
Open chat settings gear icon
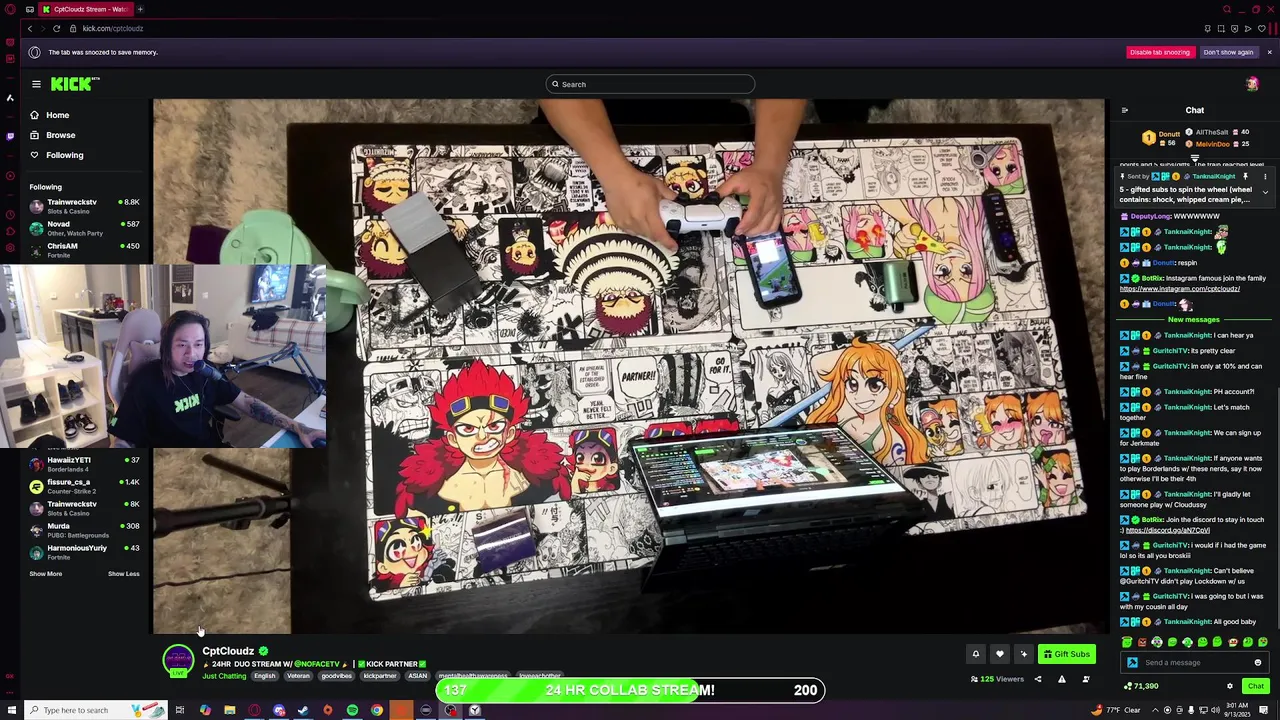(1230, 686)
